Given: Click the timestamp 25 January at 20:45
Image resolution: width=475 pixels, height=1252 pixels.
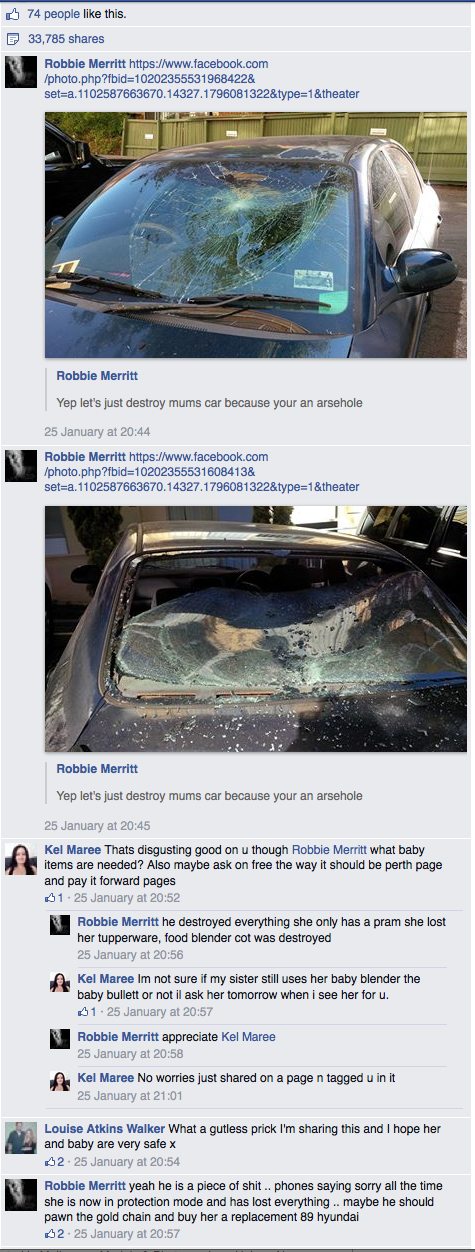Looking at the screenshot, I should coord(97,826).
